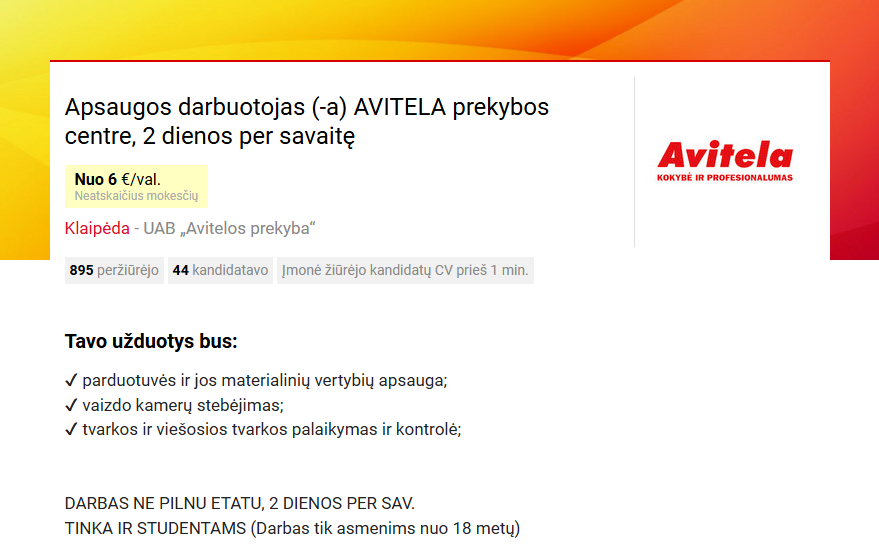879x546 pixels.
Task: Click the tvarkos ir viešosios tvarkos line
Action: (x=263, y=429)
